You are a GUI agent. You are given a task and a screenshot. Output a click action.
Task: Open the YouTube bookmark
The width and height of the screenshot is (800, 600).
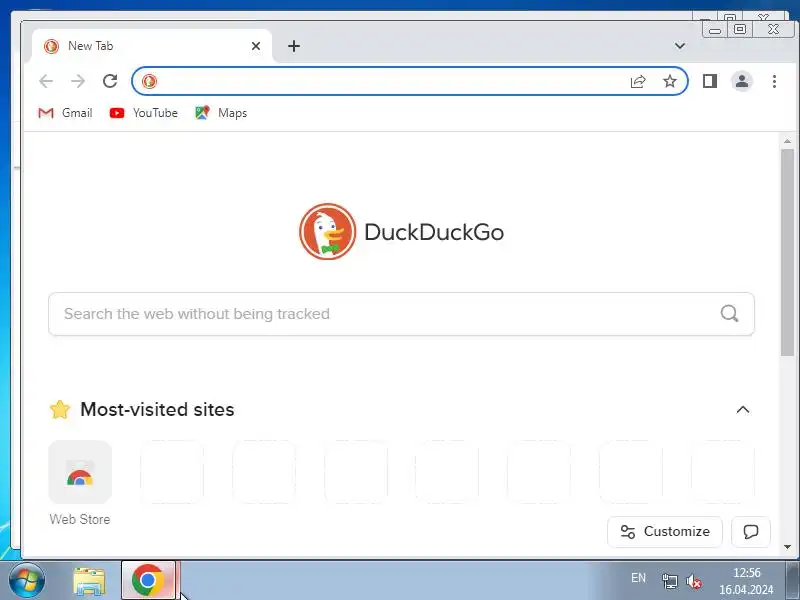[144, 113]
